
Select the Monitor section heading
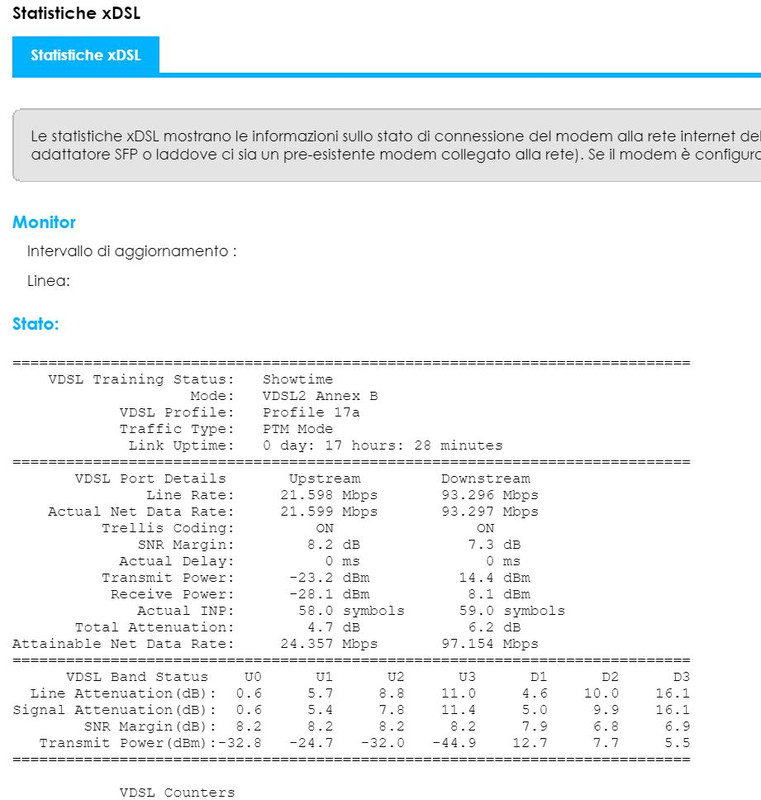(x=44, y=222)
